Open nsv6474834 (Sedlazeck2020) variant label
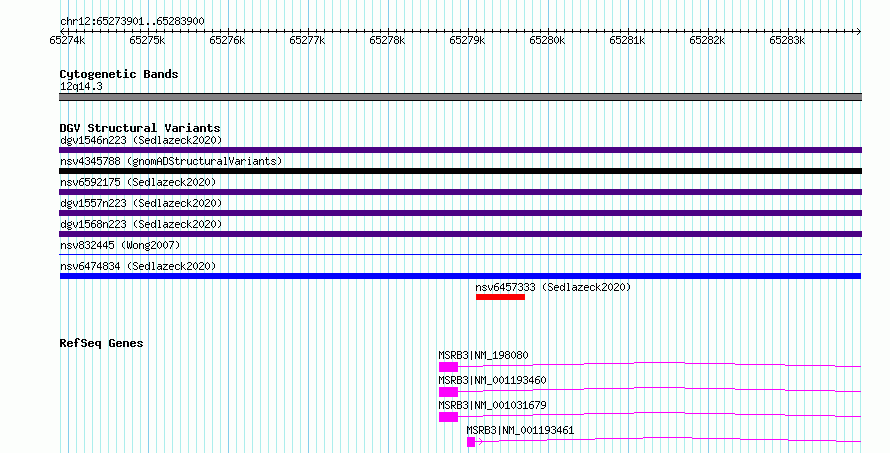The image size is (890, 453). pos(138,266)
